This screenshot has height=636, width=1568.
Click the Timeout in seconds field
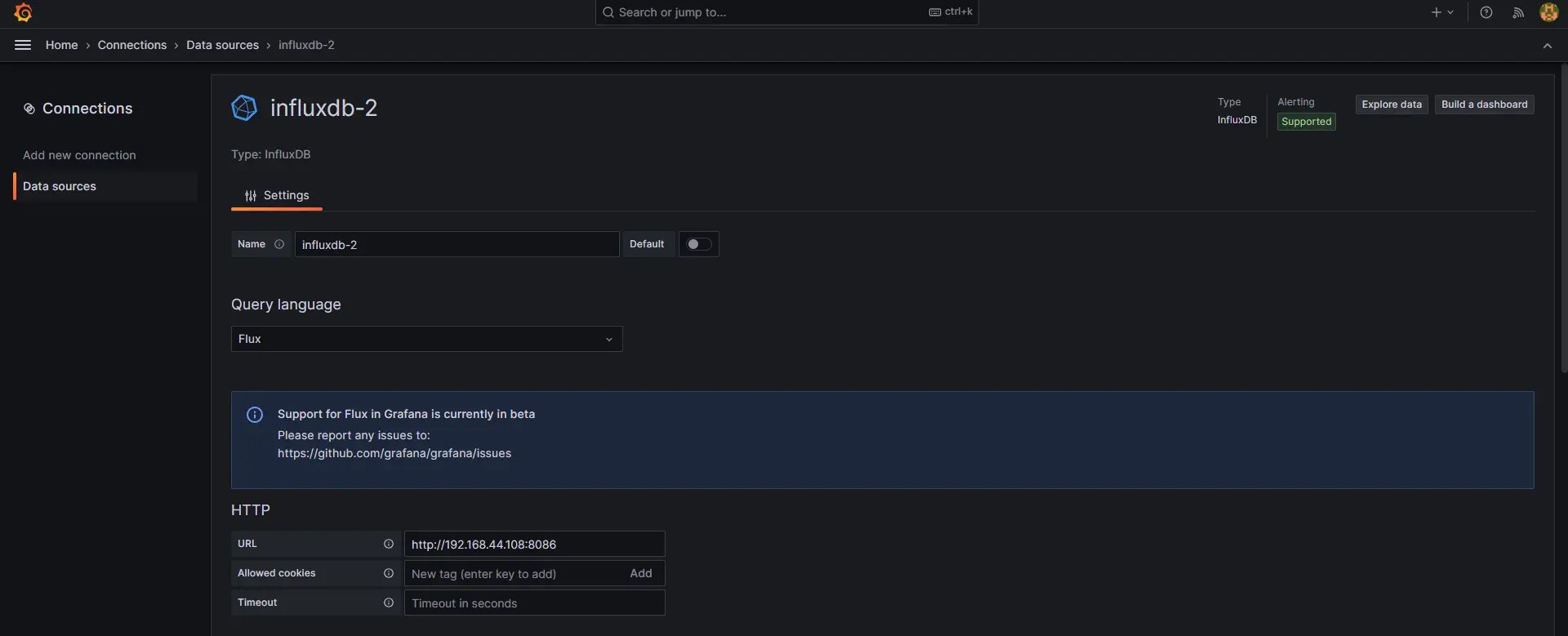[x=534, y=603]
